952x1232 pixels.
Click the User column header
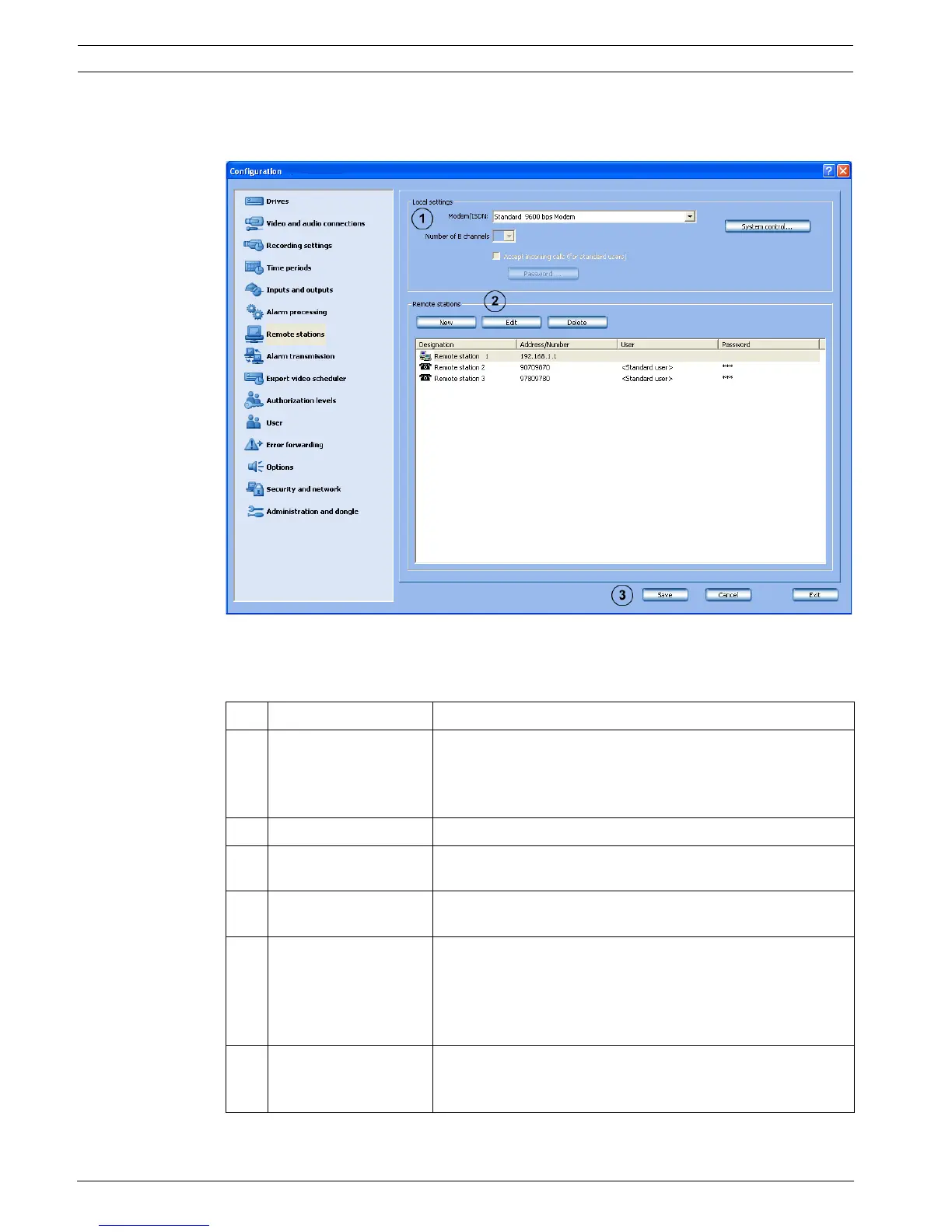[667, 345]
